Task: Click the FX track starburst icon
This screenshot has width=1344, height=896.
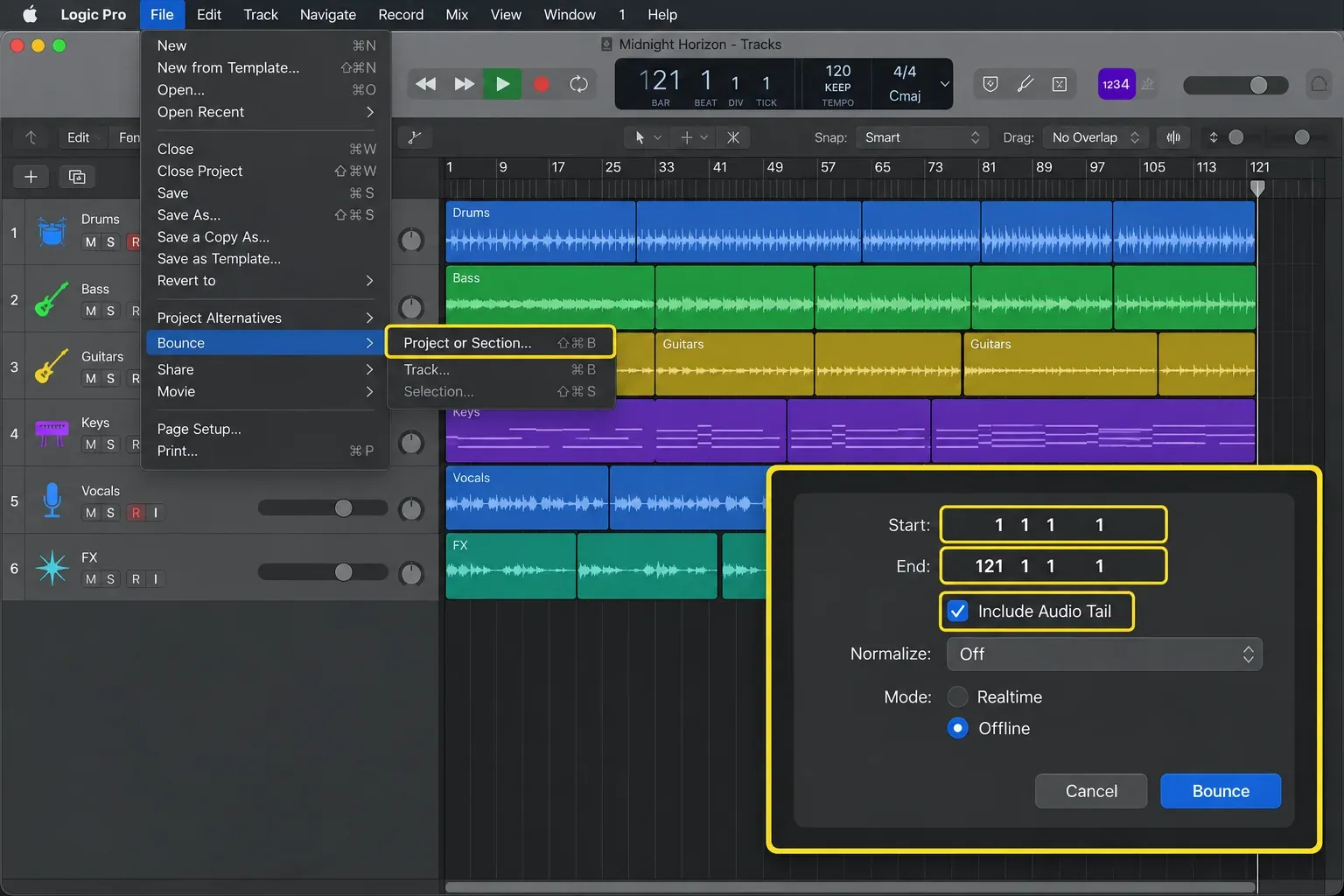Action: [52, 567]
